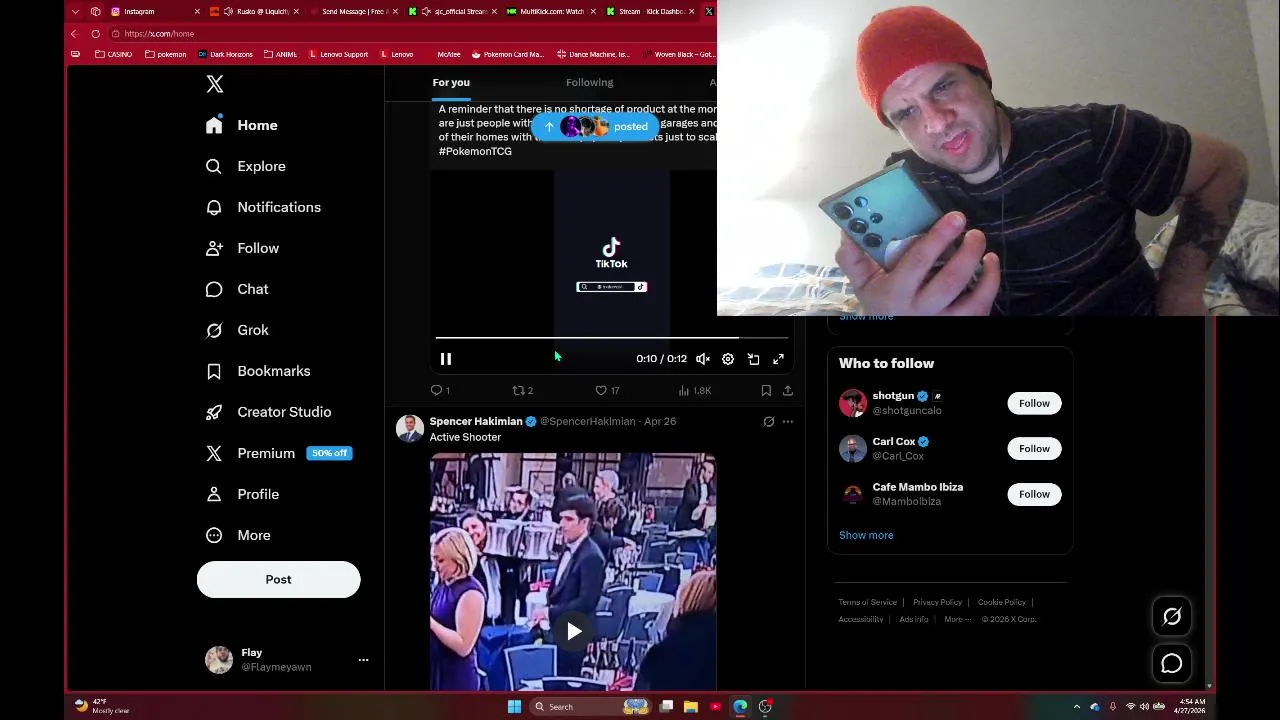This screenshot has height=720, width=1280.
Task: Open Explore from sidebar
Action: pyautogui.click(x=245, y=166)
